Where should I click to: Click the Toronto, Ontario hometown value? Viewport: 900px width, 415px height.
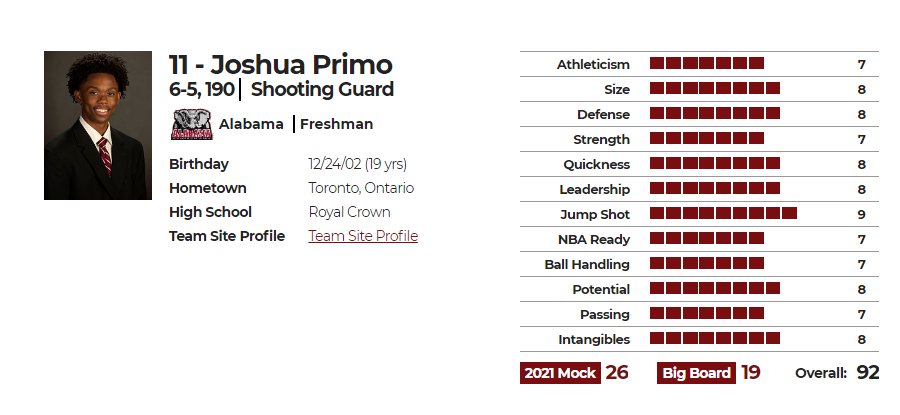click(x=361, y=188)
